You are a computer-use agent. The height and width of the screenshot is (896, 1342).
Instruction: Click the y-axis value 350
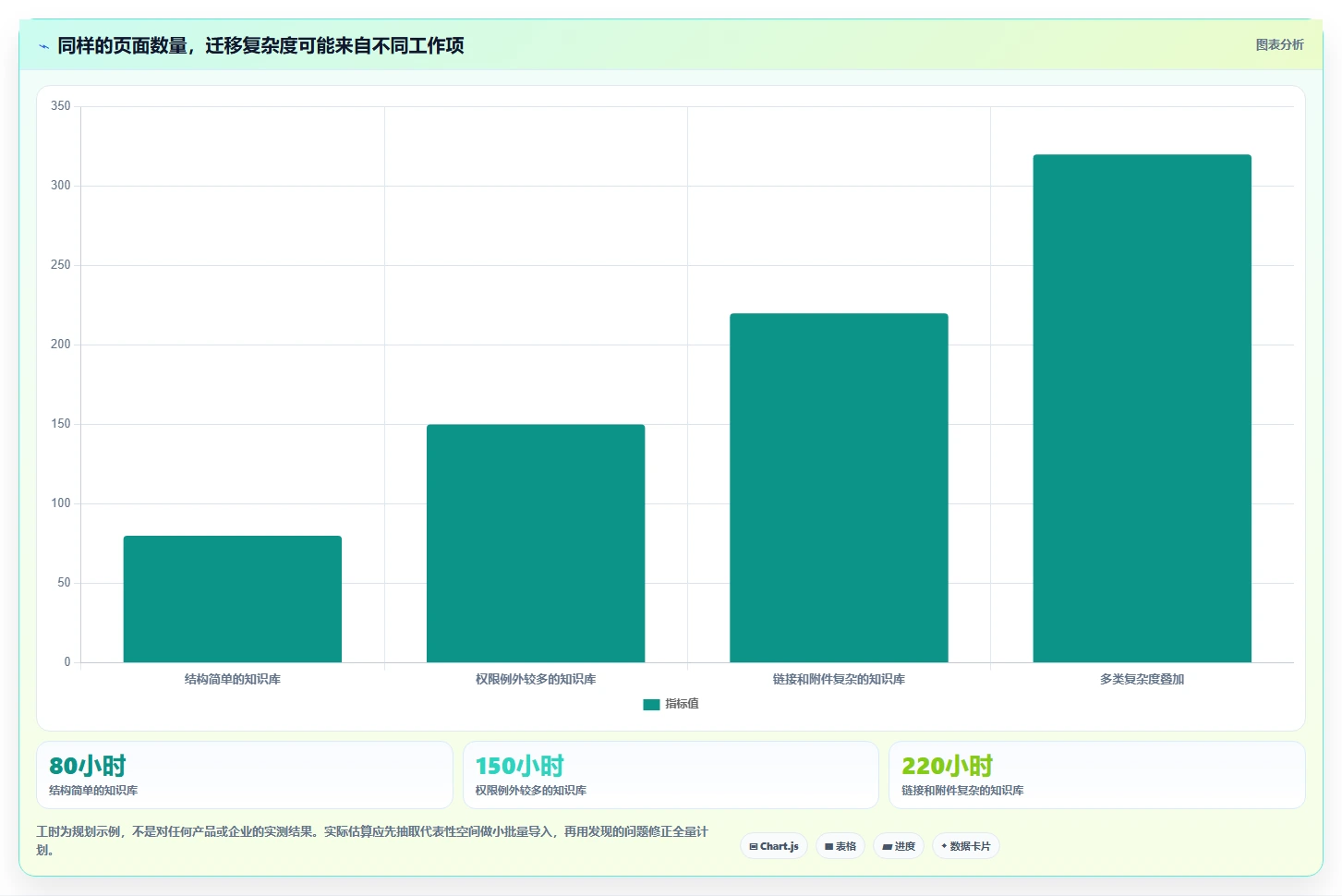61,106
